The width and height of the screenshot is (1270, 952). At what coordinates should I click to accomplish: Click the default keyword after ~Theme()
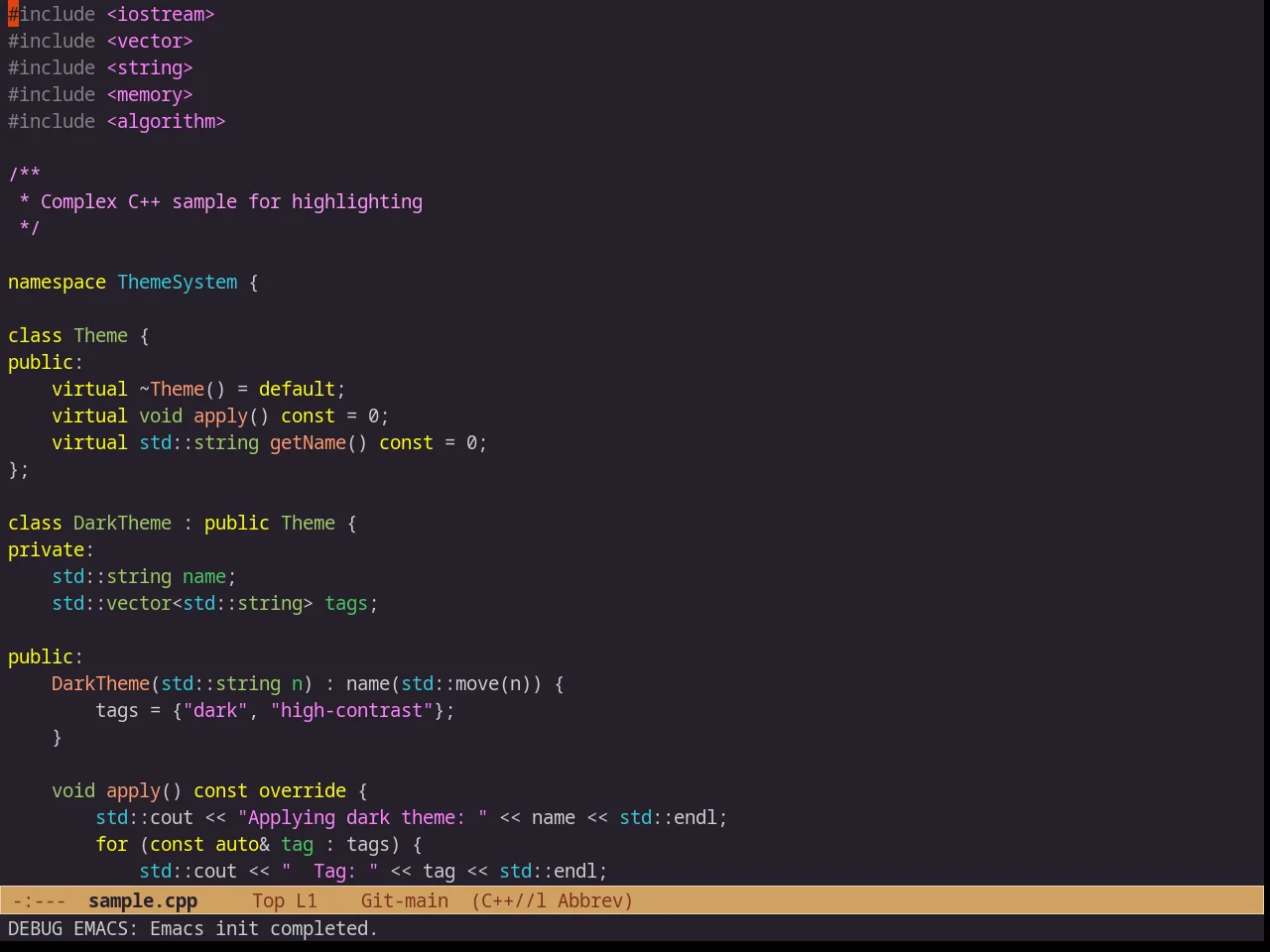297,389
